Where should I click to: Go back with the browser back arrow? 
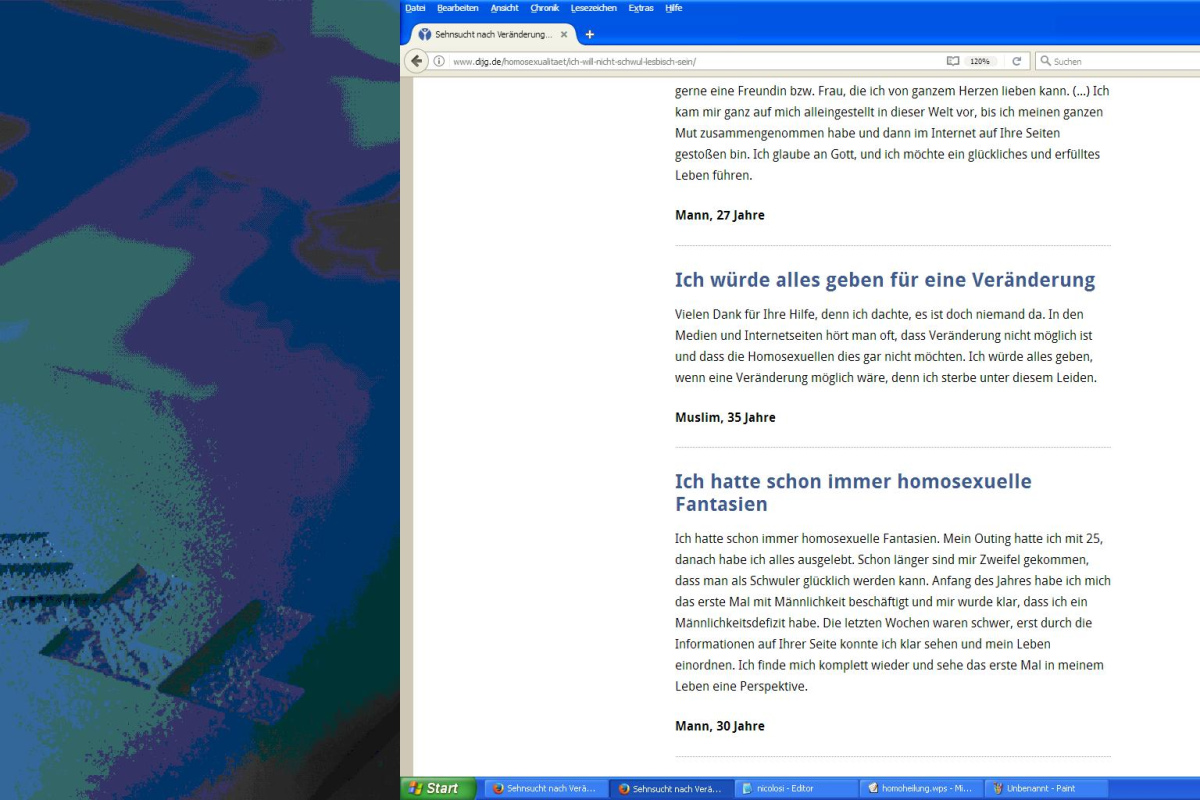417,61
